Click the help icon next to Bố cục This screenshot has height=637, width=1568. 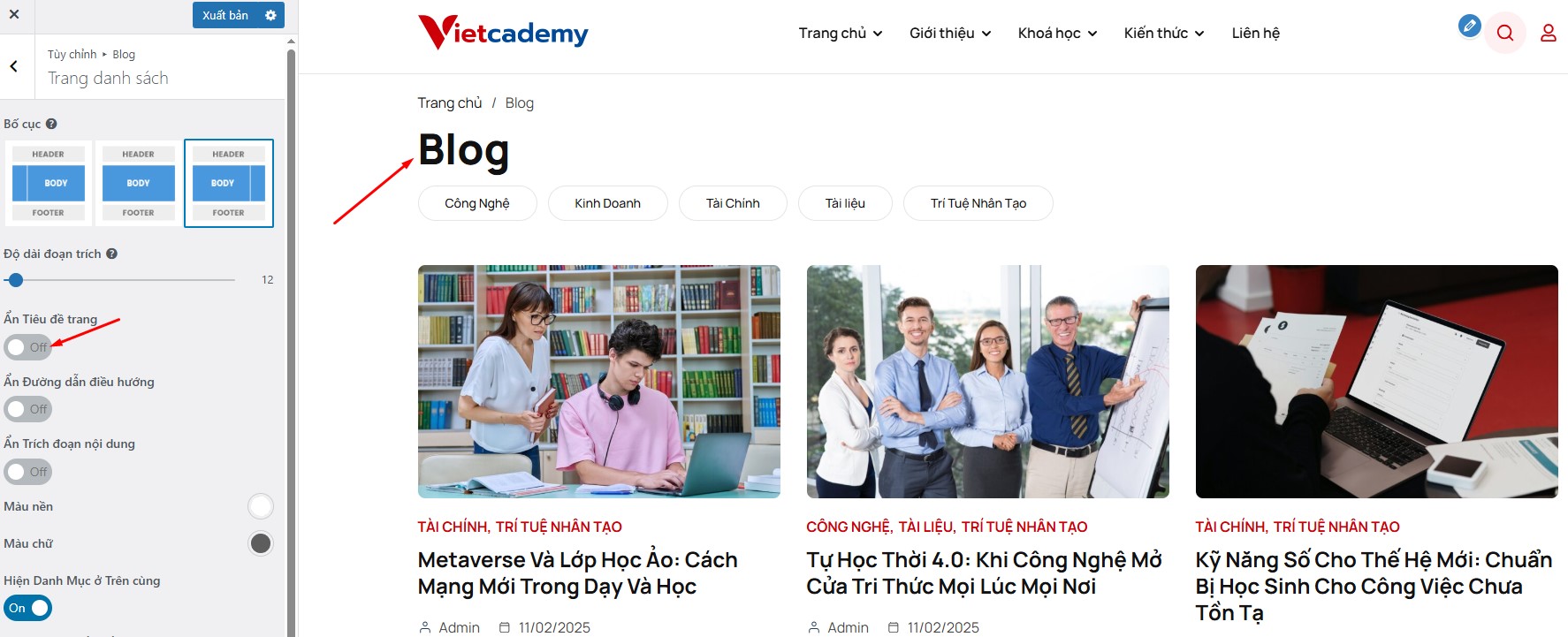pyautogui.click(x=51, y=124)
